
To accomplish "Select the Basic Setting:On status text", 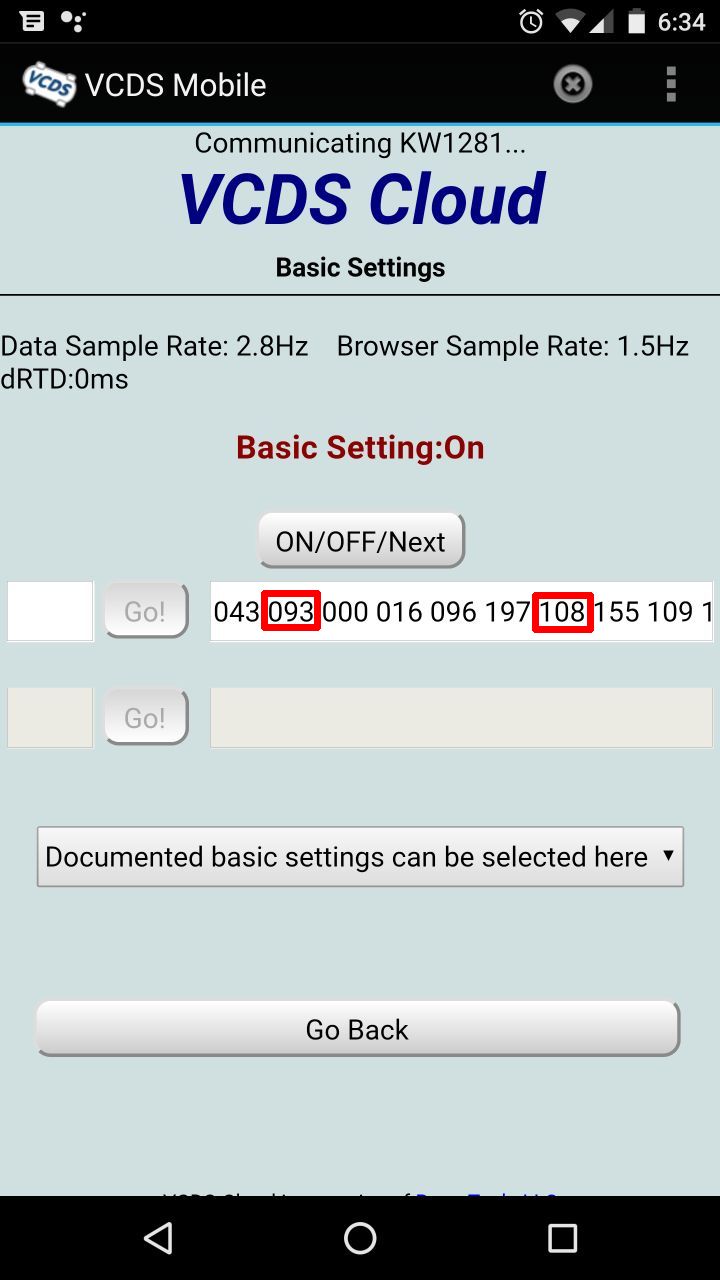I will 360,447.
